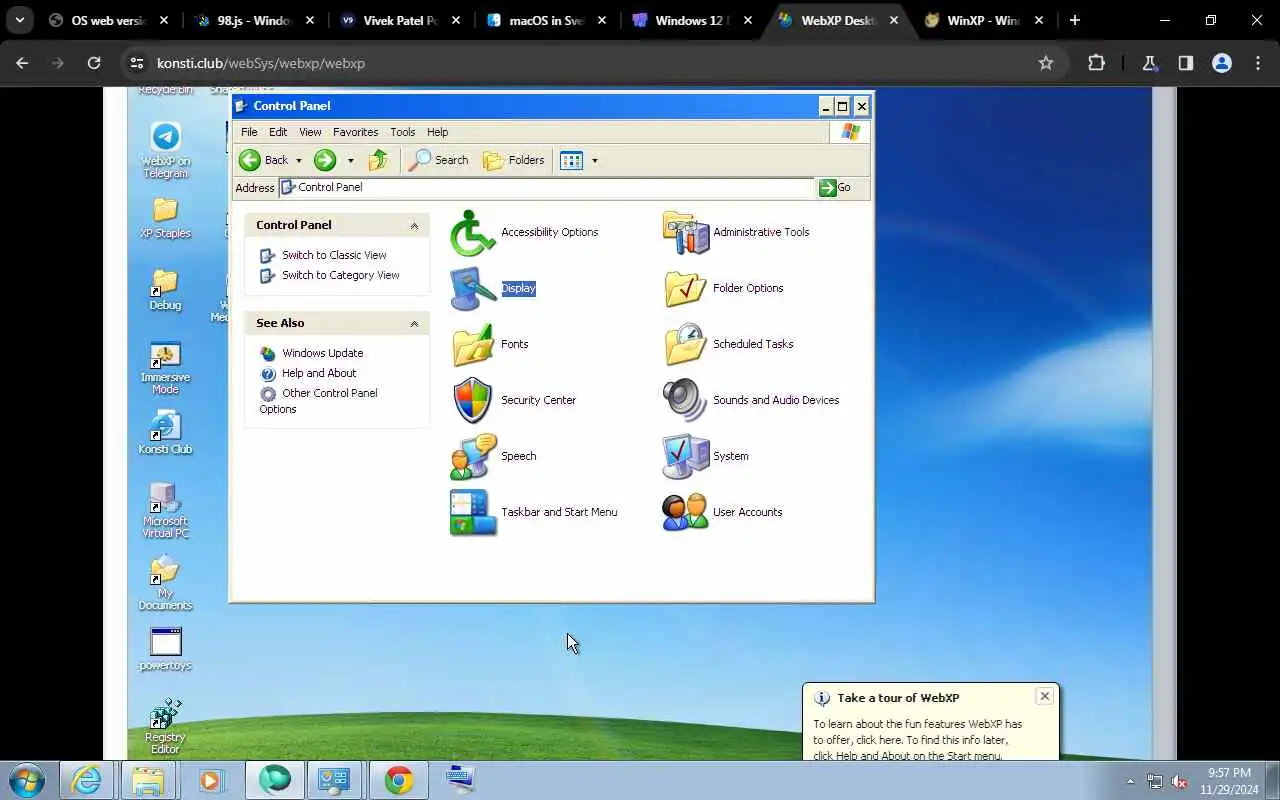
Task: Expand the Views dropdown arrow
Action: point(595,160)
